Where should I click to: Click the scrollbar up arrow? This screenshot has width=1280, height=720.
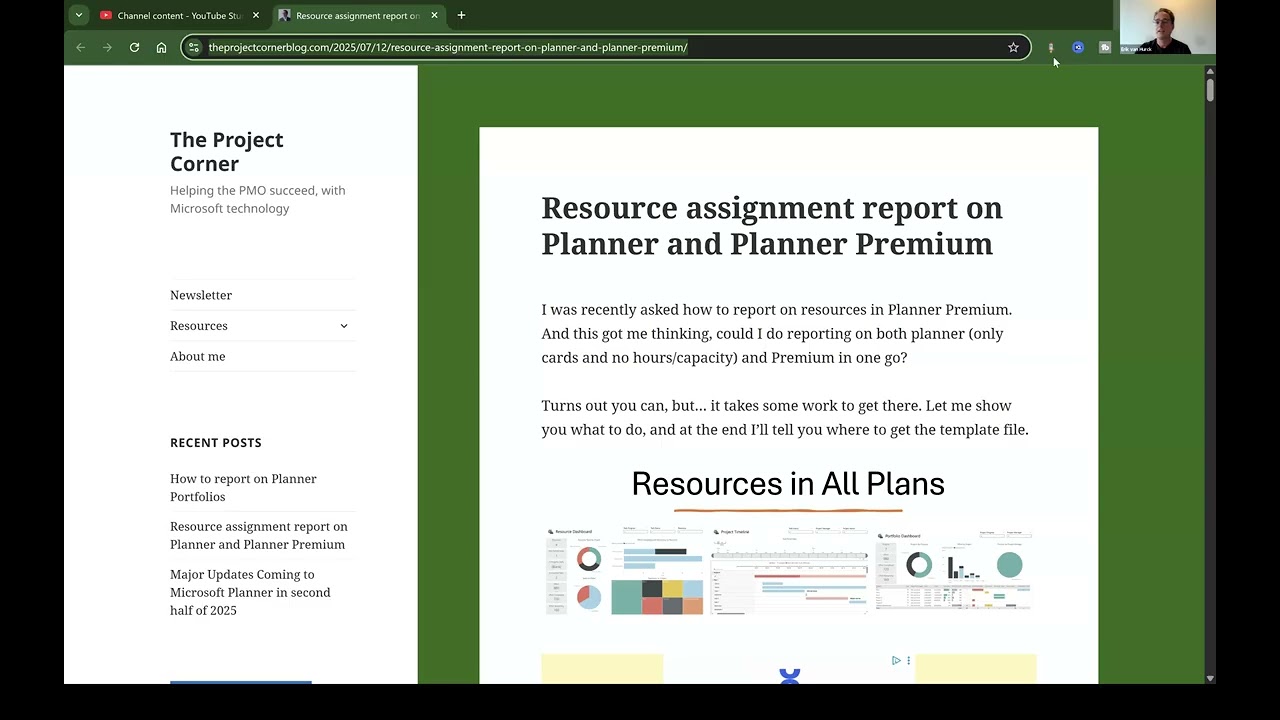click(x=1210, y=71)
